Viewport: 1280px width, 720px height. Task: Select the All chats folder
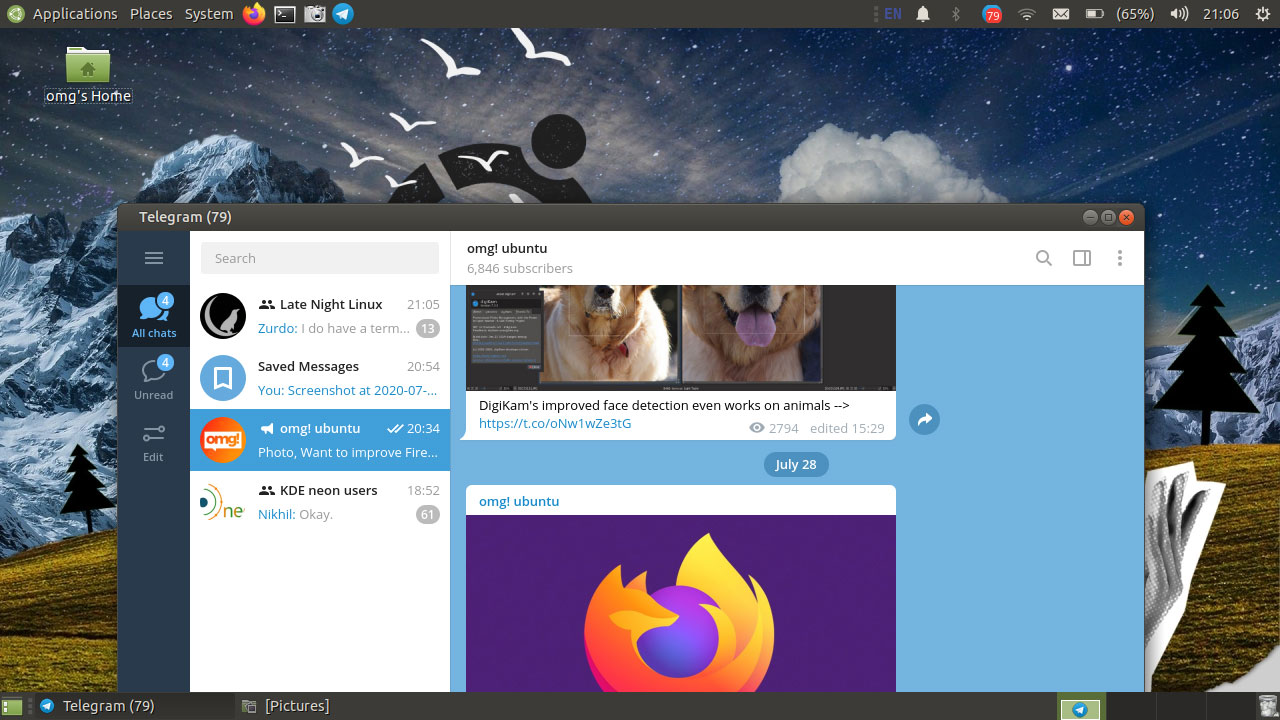(154, 316)
